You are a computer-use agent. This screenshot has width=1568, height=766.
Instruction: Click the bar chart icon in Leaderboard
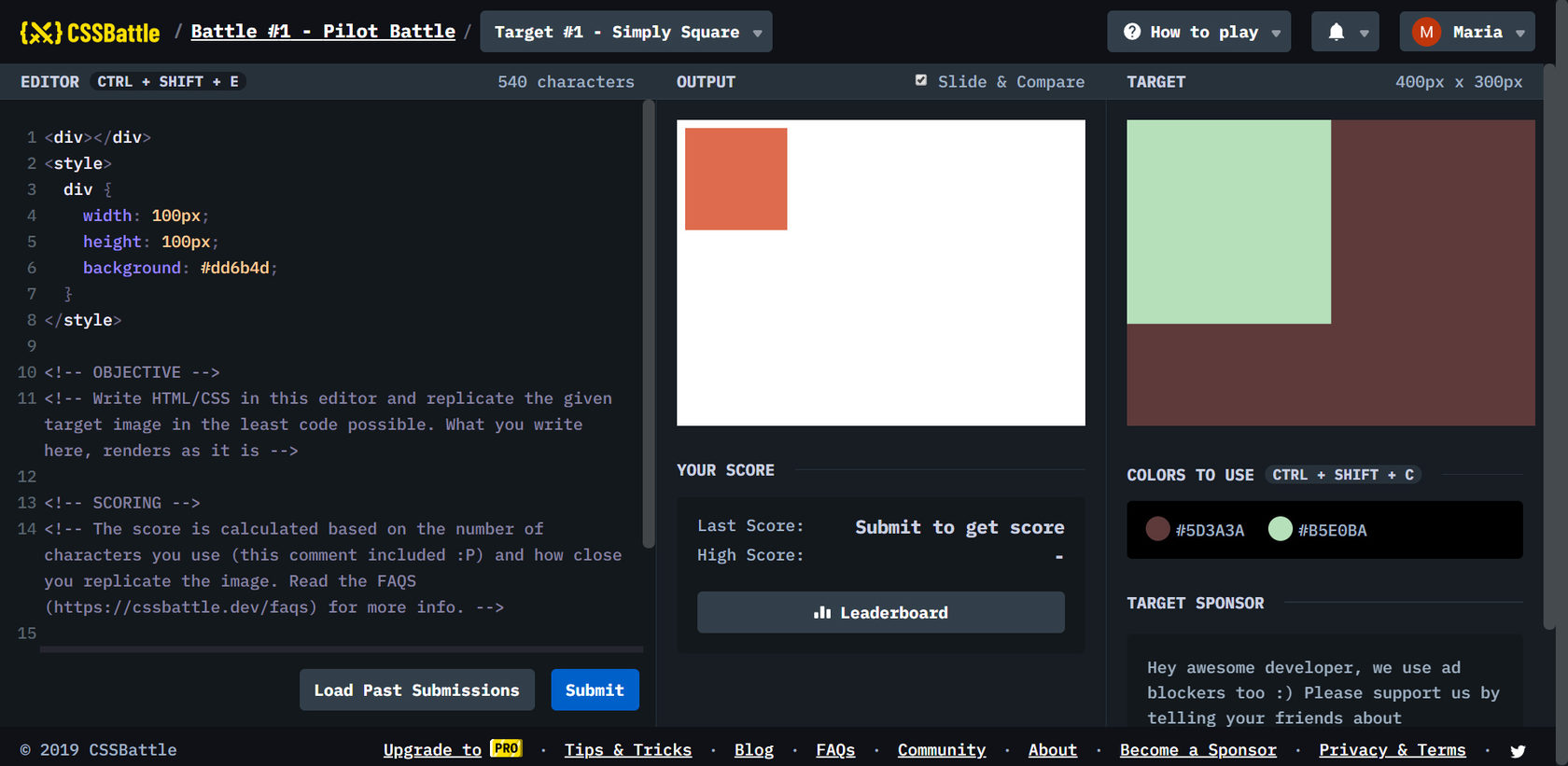(822, 613)
